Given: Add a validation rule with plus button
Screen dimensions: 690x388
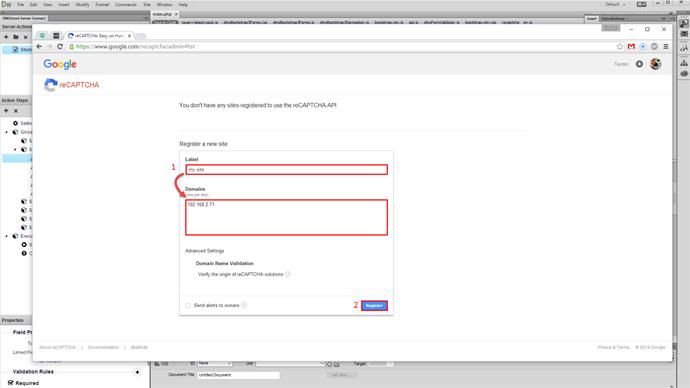Looking at the screenshot, I should click(x=137, y=372).
